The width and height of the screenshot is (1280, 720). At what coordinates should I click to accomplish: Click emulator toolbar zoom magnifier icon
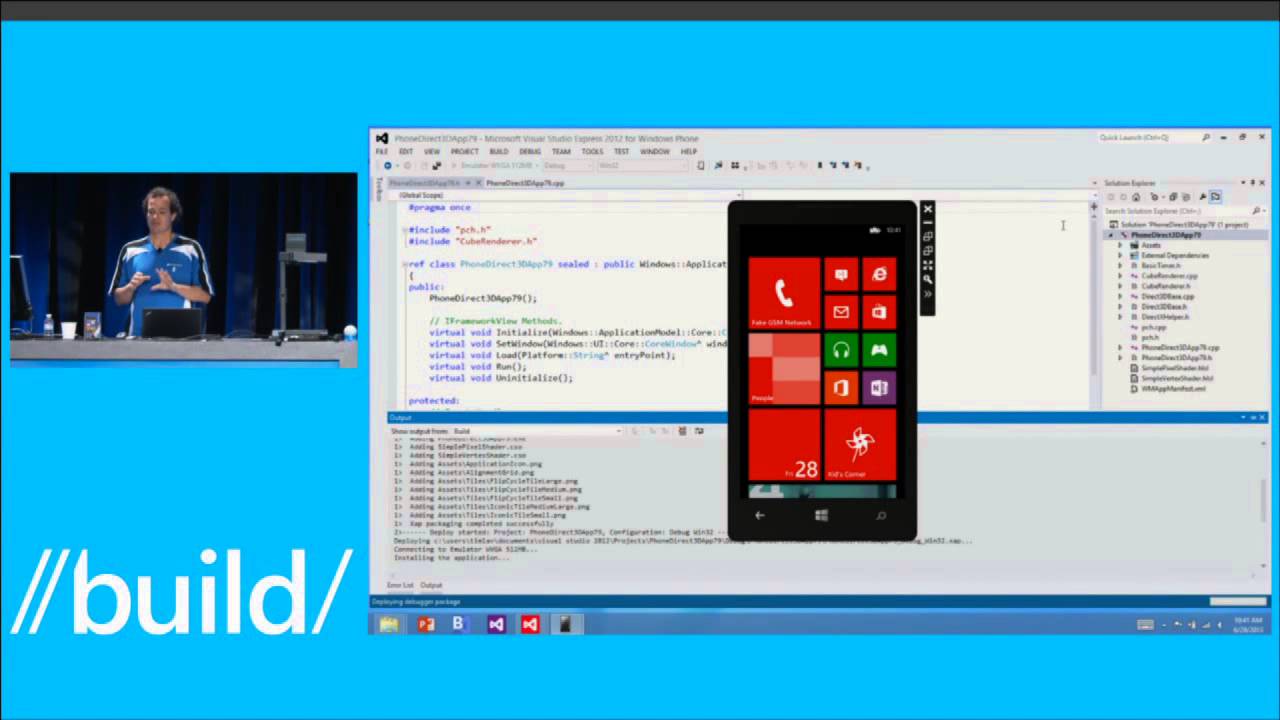[x=927, y=279]
